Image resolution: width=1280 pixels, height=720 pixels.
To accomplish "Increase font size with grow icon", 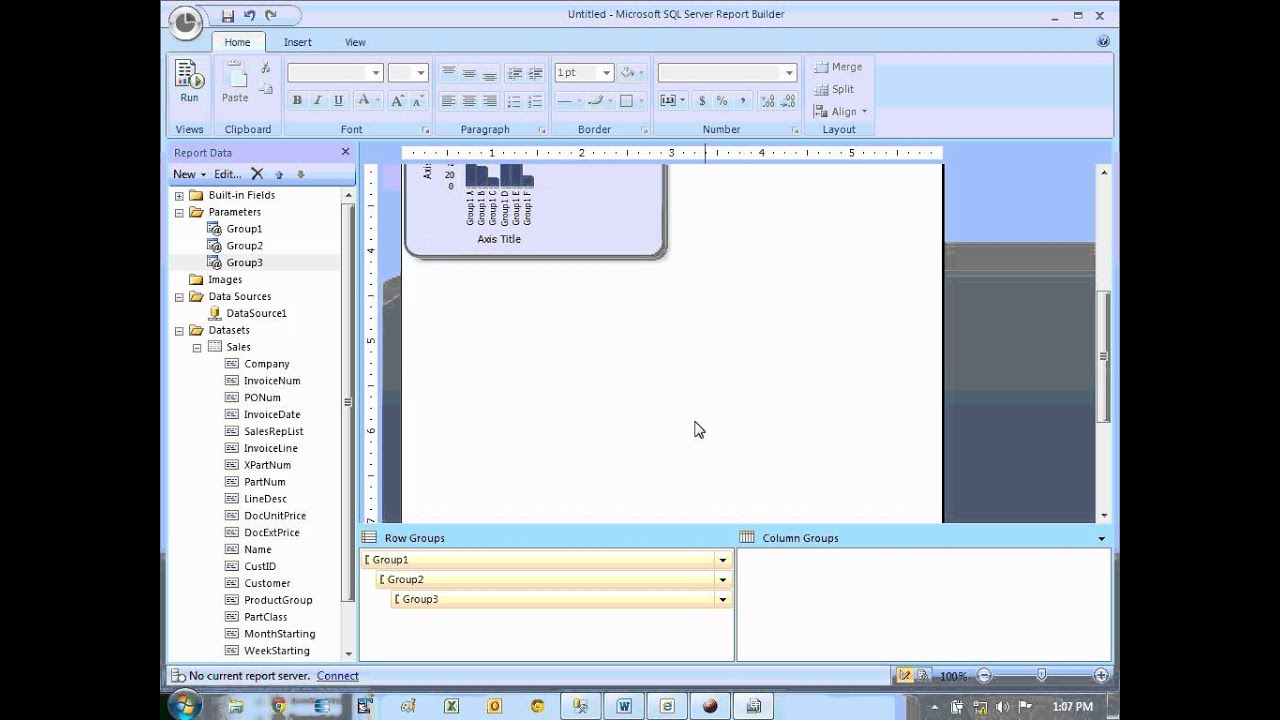I will (x=397, y=101).
